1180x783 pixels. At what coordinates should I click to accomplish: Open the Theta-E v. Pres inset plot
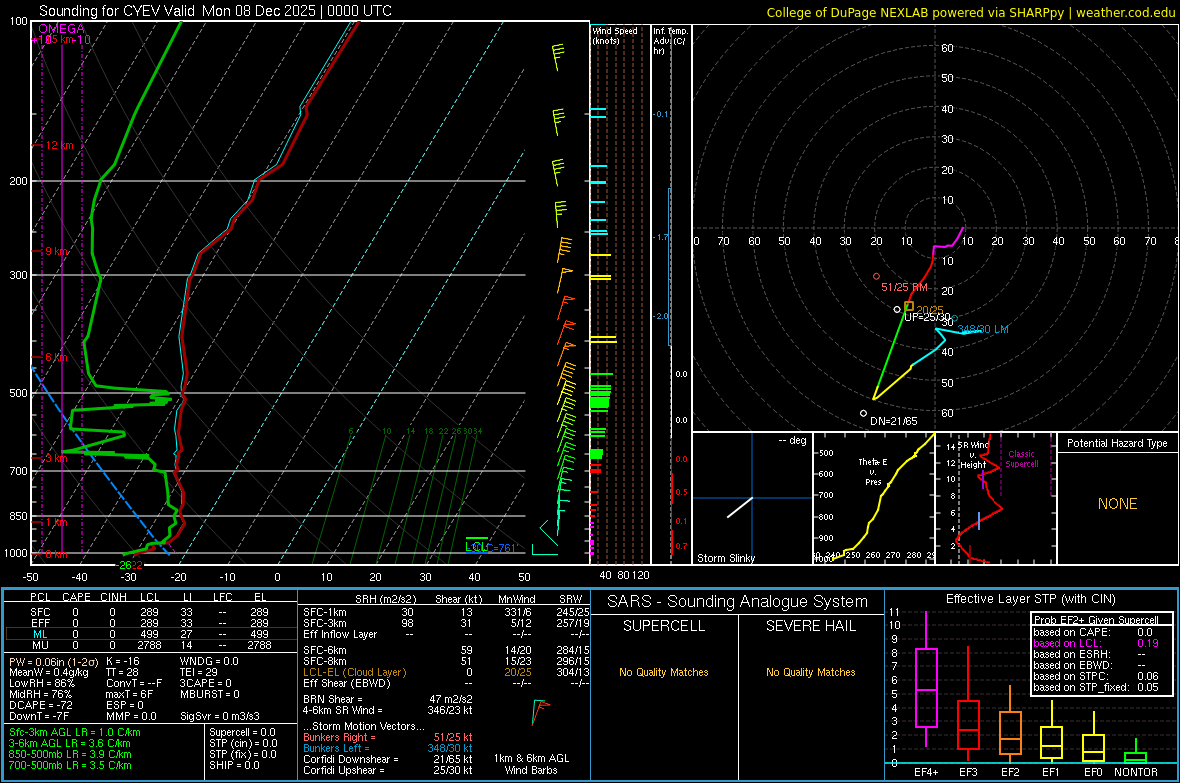[874, 498]
